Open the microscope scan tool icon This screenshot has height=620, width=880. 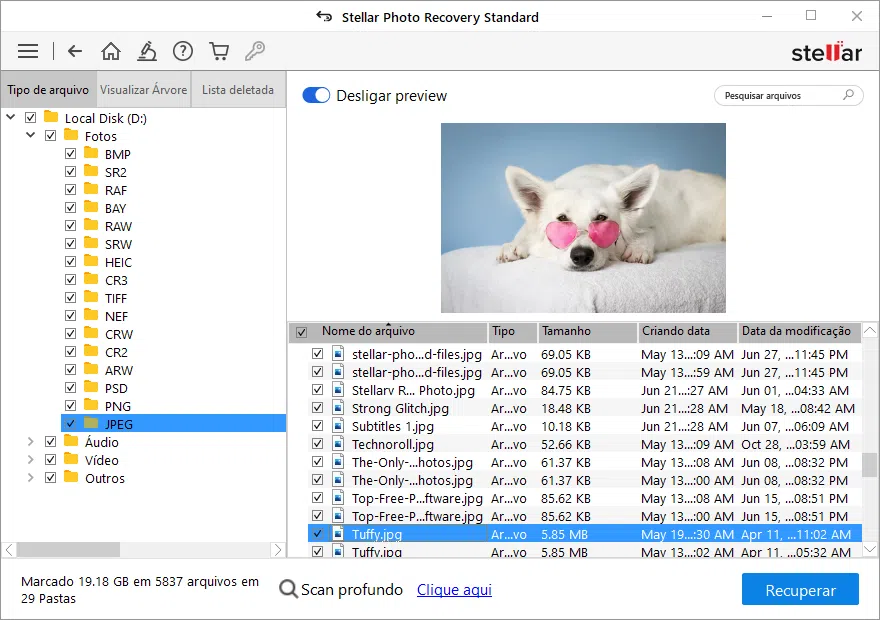click(x=147, y=51)
